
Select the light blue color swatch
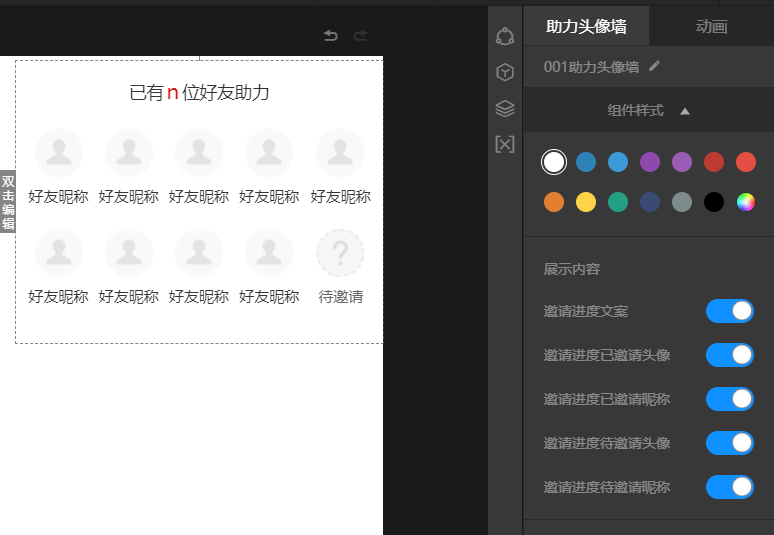coord(618,162)
